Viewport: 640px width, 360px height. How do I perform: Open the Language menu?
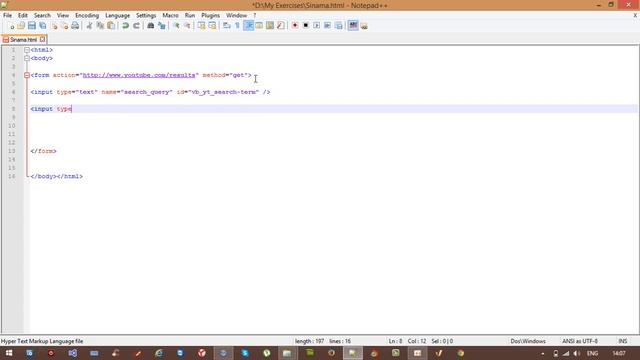point(118,16)
